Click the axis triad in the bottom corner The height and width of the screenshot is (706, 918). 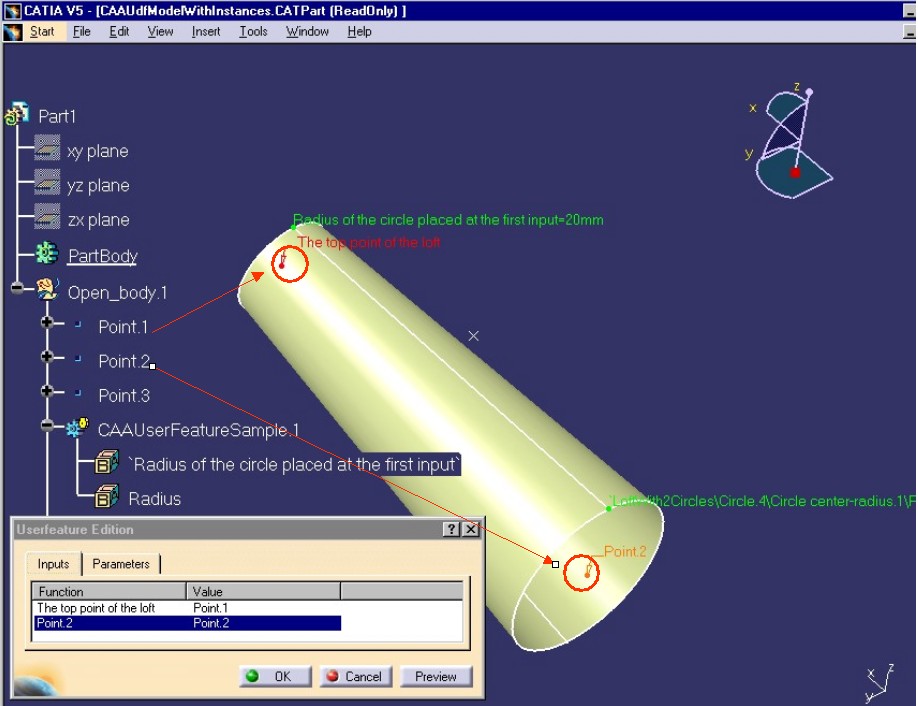(879, 682)
